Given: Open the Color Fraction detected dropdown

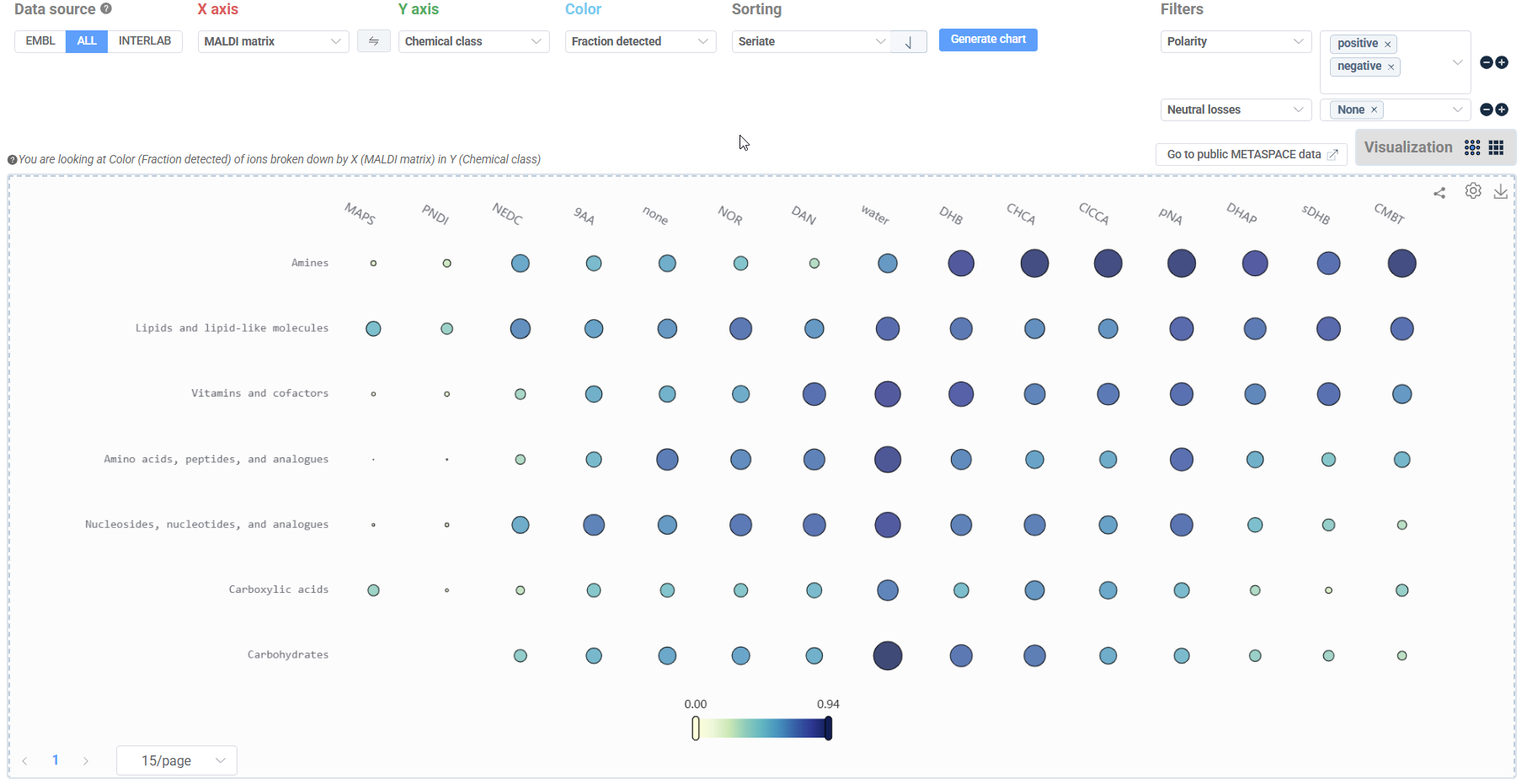Looking at the screenshot, I should tap(640, 41).
